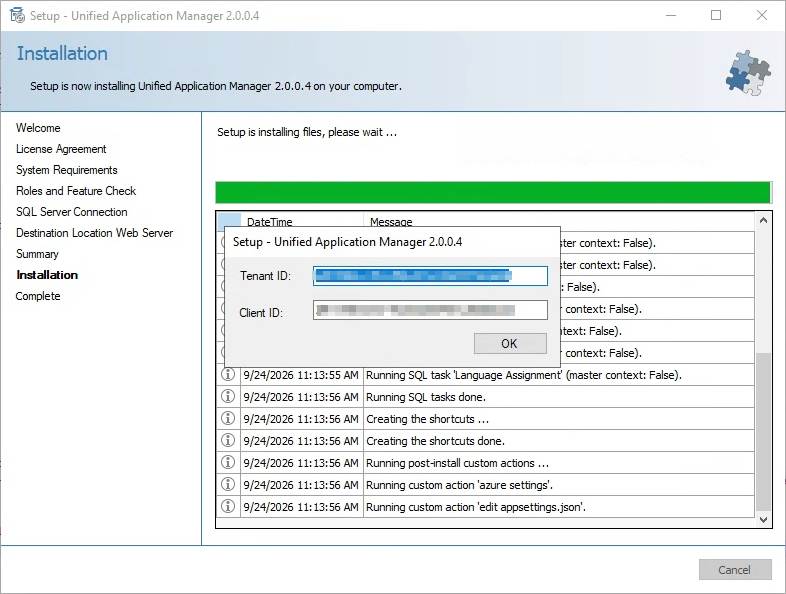Select Roles and Feature Check step

(76, 191)
